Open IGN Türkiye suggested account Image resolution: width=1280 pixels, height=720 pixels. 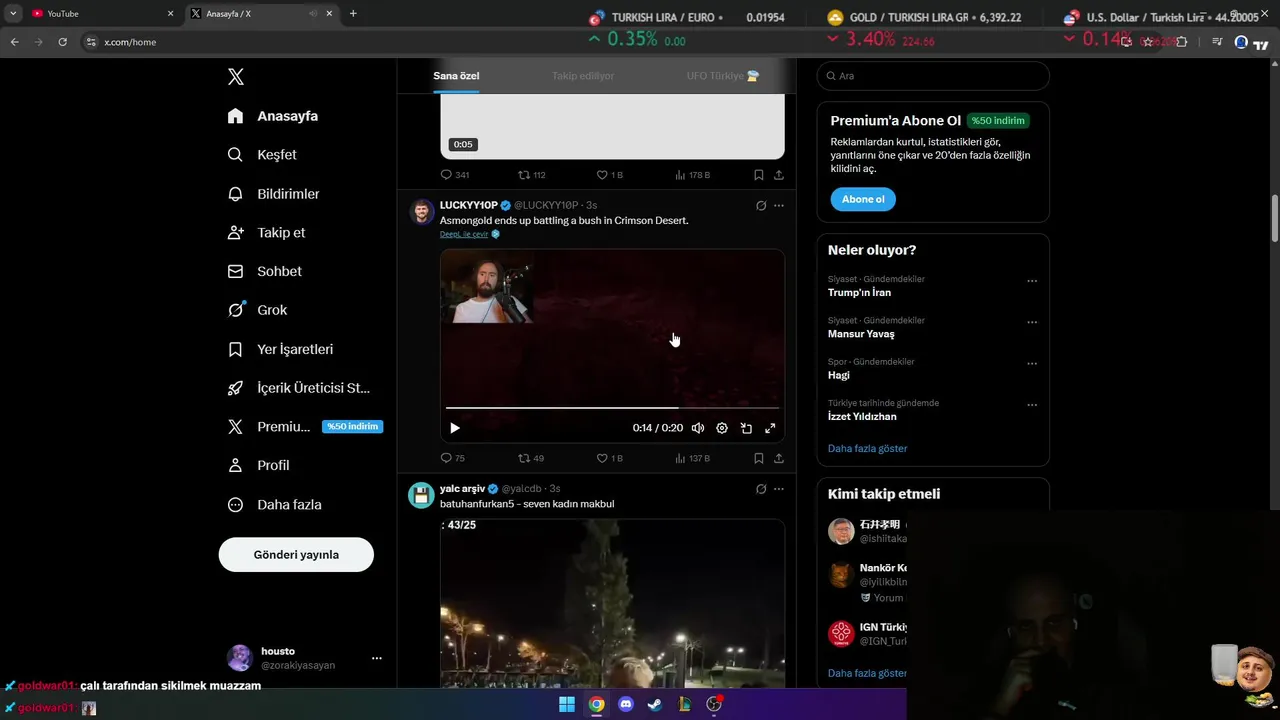867,634
